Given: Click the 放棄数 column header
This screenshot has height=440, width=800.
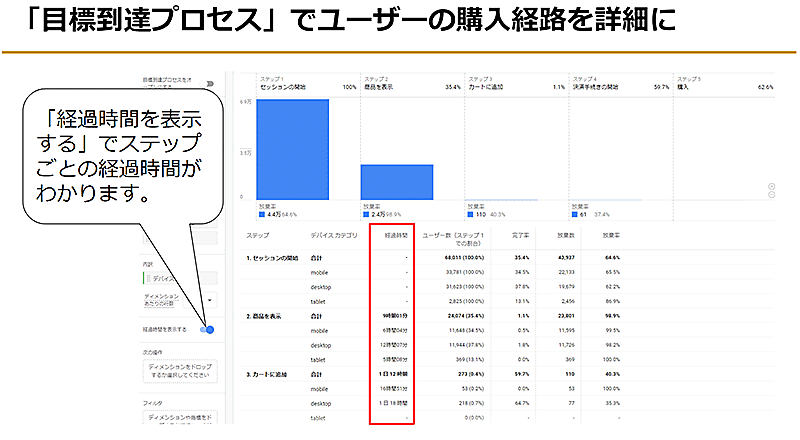Looking at the screenshot, I should pos(565,237).
